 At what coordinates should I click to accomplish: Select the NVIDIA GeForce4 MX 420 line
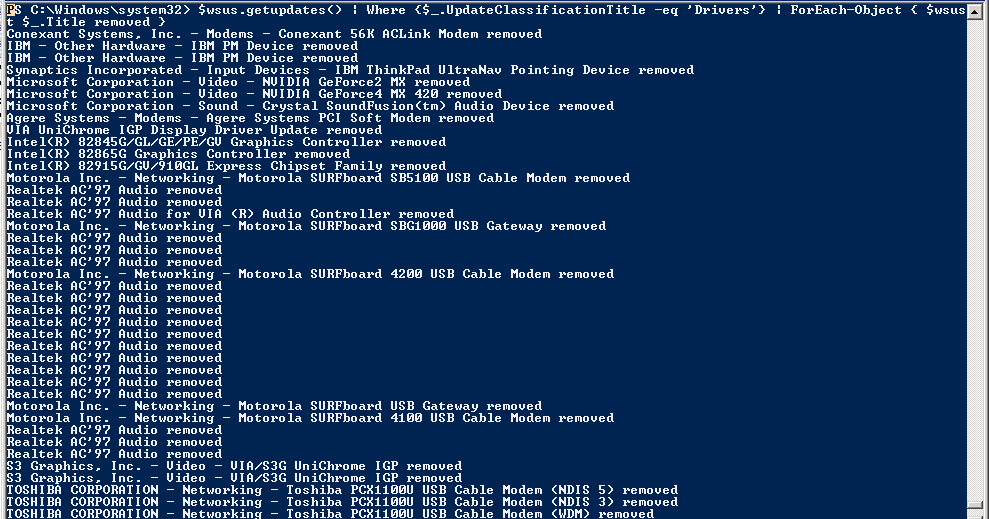click(x=254, y=94)
